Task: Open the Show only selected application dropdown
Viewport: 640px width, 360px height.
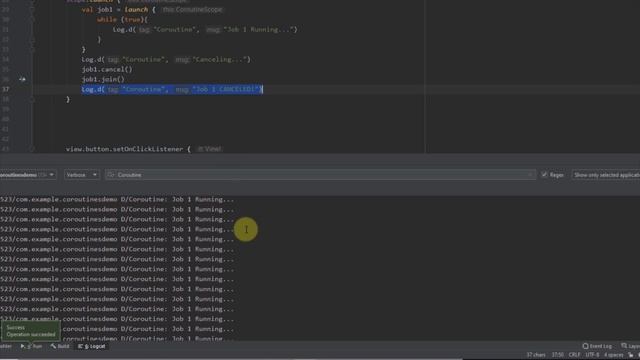Action: [606, 175]
